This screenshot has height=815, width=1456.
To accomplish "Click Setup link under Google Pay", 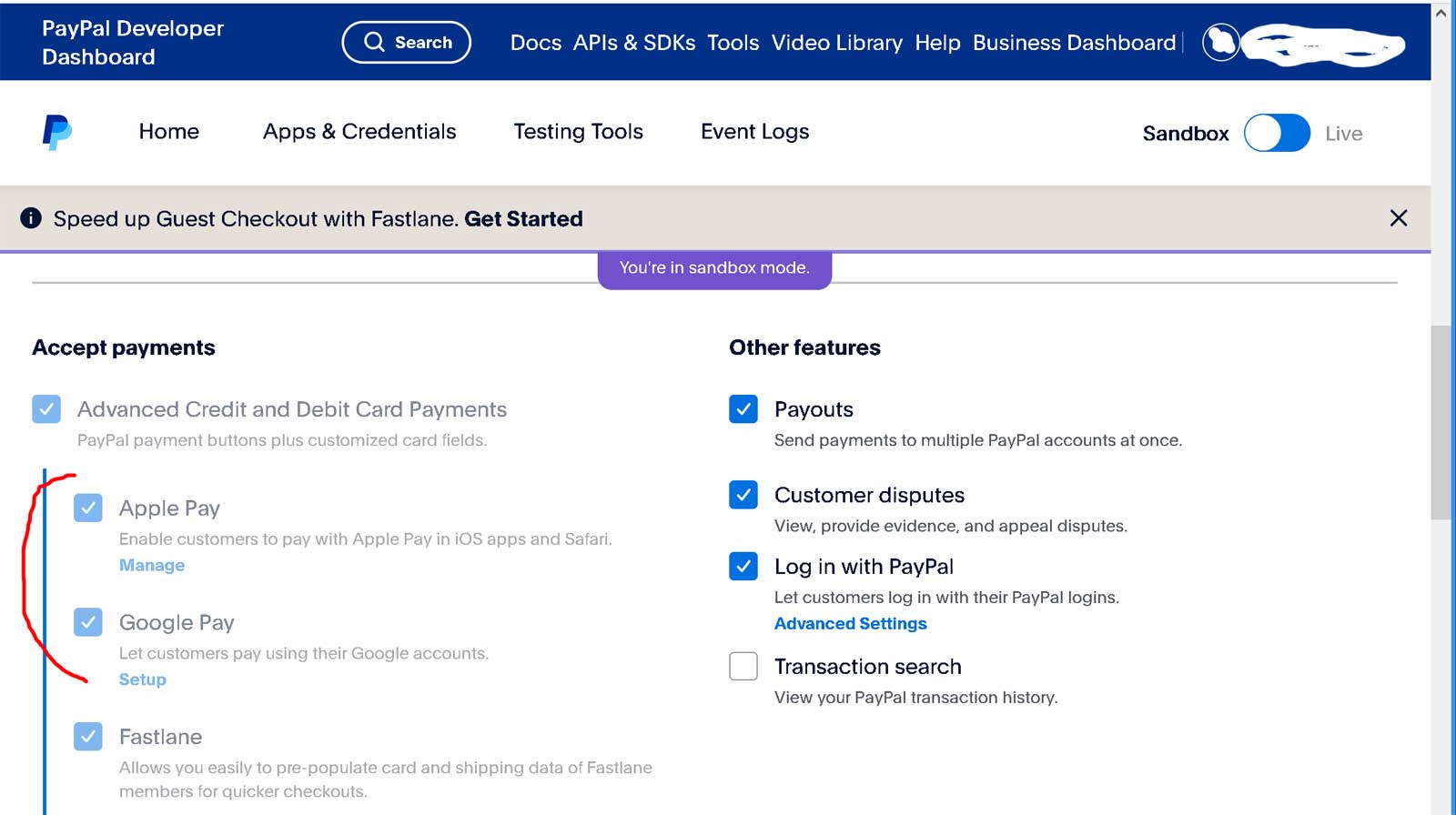I will (143, 679).
